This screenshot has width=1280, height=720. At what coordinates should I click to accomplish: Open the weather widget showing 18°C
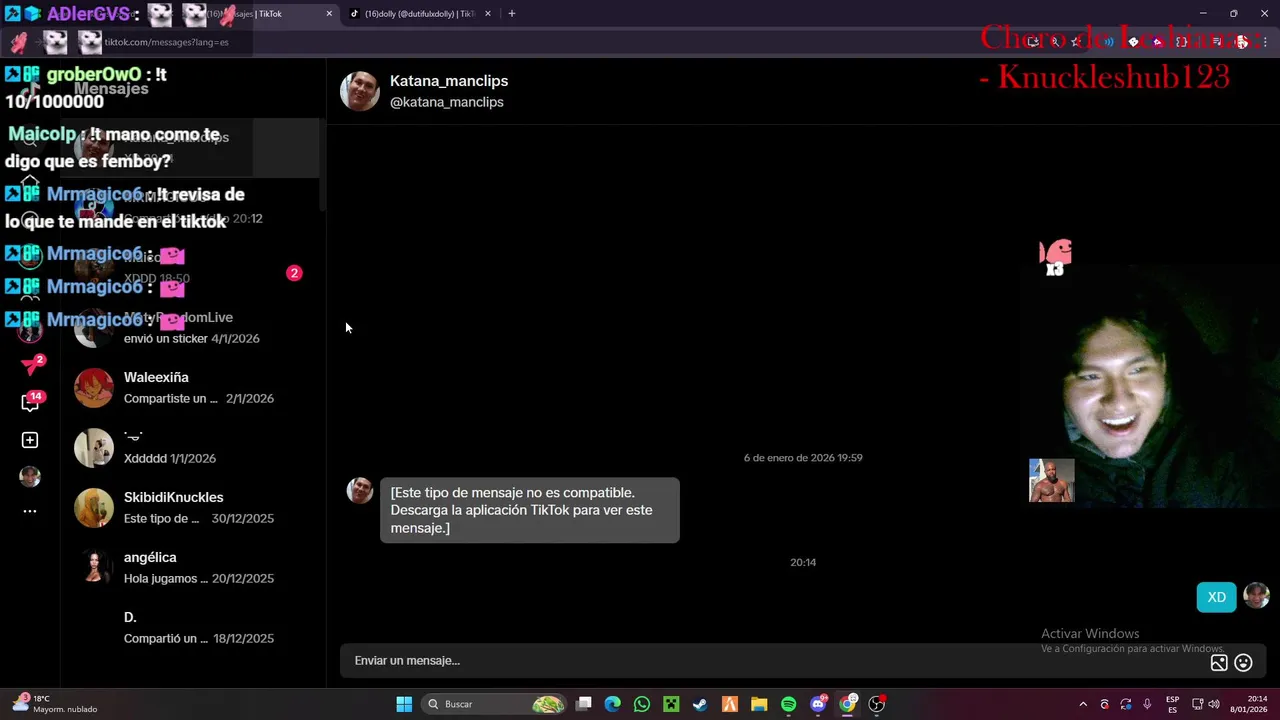click(56, 704)
